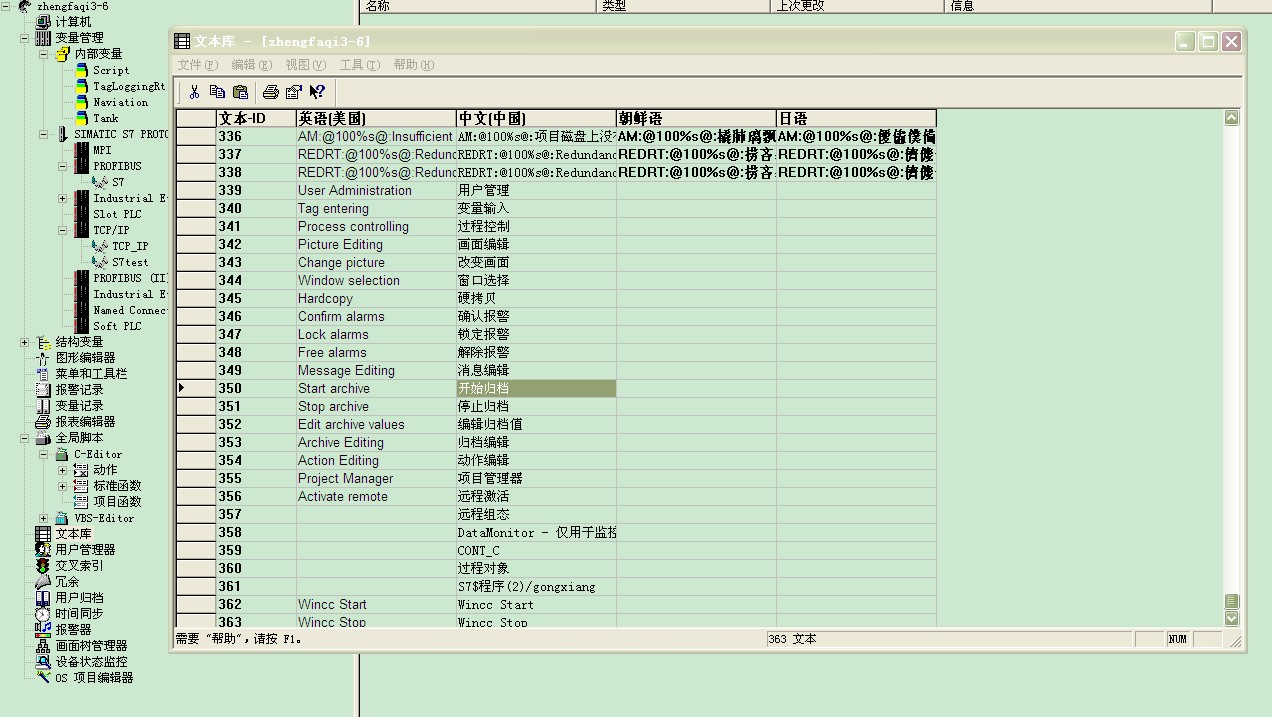The image size is (1272, 717).
Task: Collapse the PROFIBUS channel unit node
Action: (x=63, y=166)
